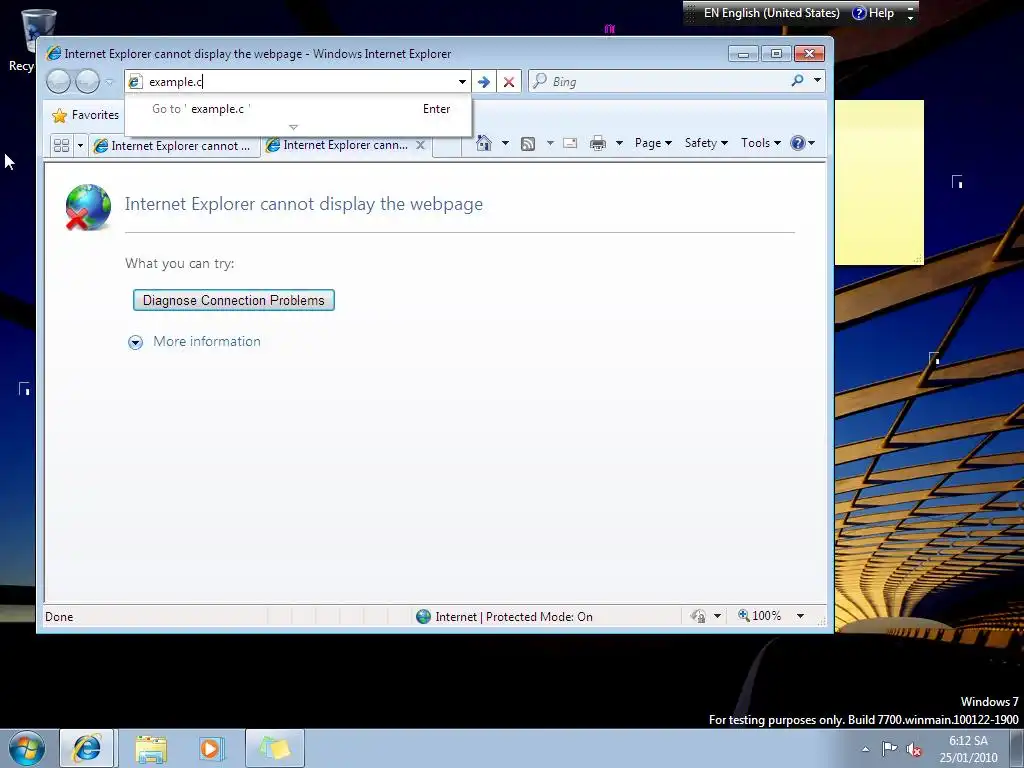Open Windows Explorer from taskbar

[x=152, y=748]
